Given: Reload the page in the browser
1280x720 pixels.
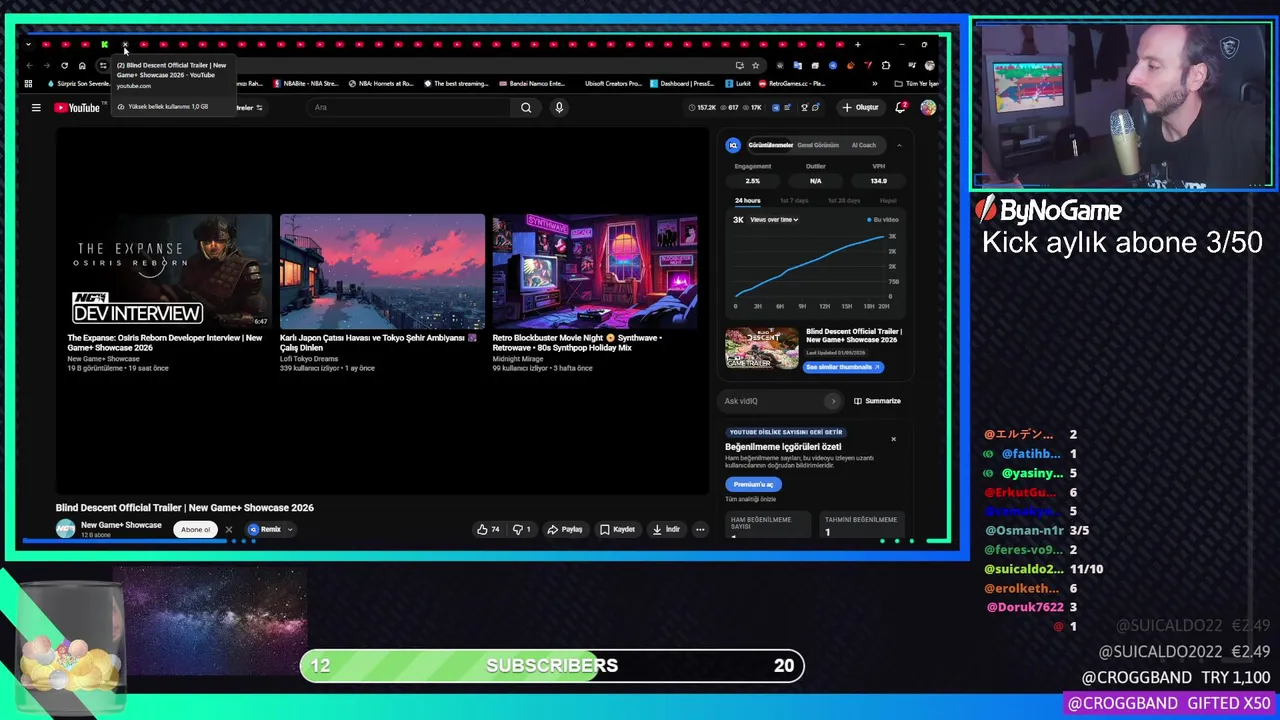Looking at the screenshot, I should pyautogui.click(x=64, y=65).
